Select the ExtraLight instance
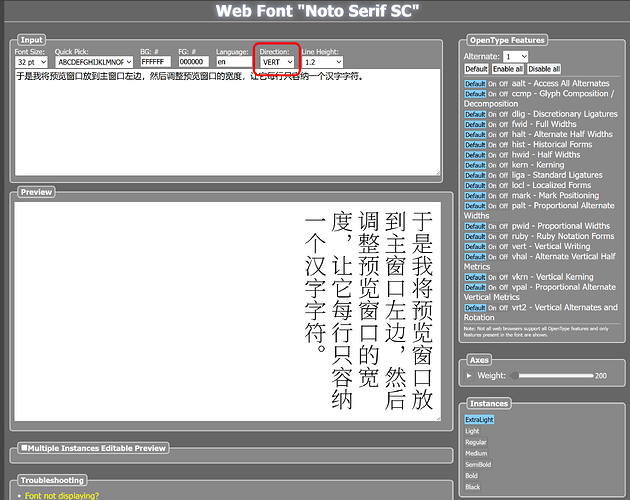This screenshot has width=630, height=500. [479, 420]
